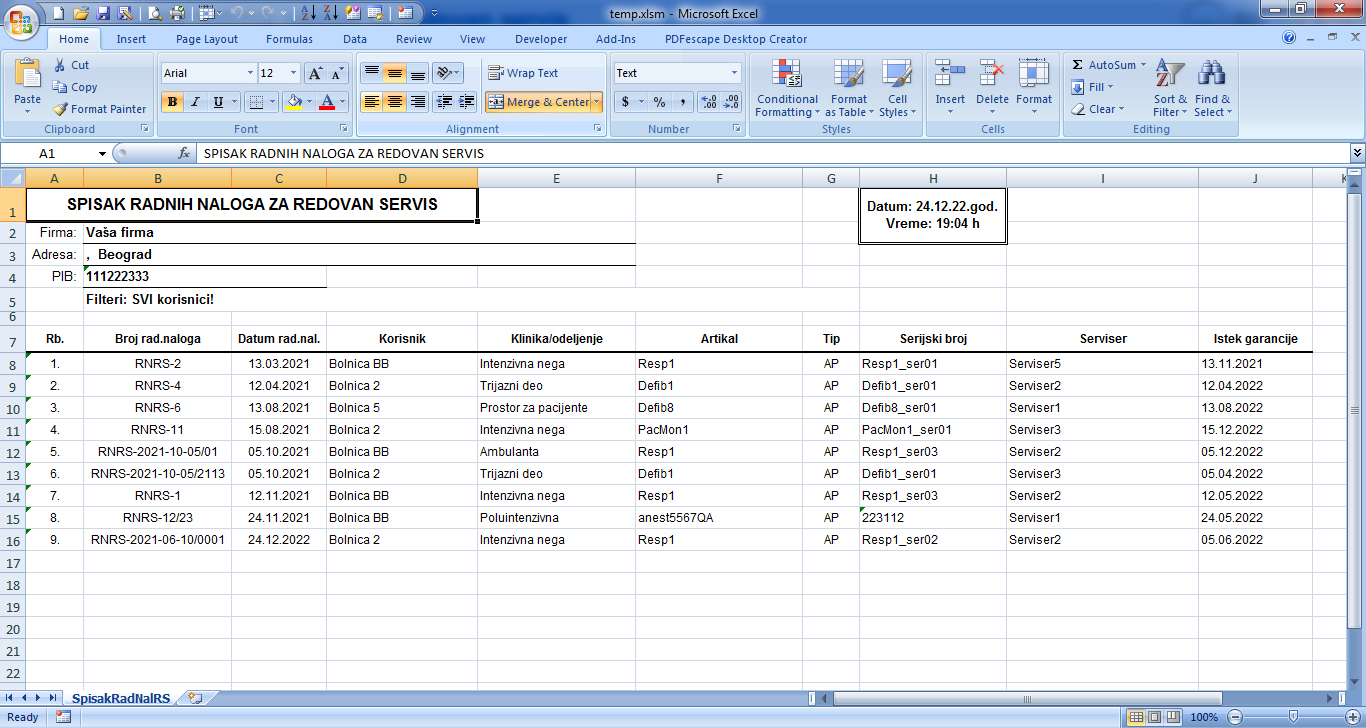1366x728 pixels.
Task: Click Decrease Indent icon
Action: click(444, 102)
